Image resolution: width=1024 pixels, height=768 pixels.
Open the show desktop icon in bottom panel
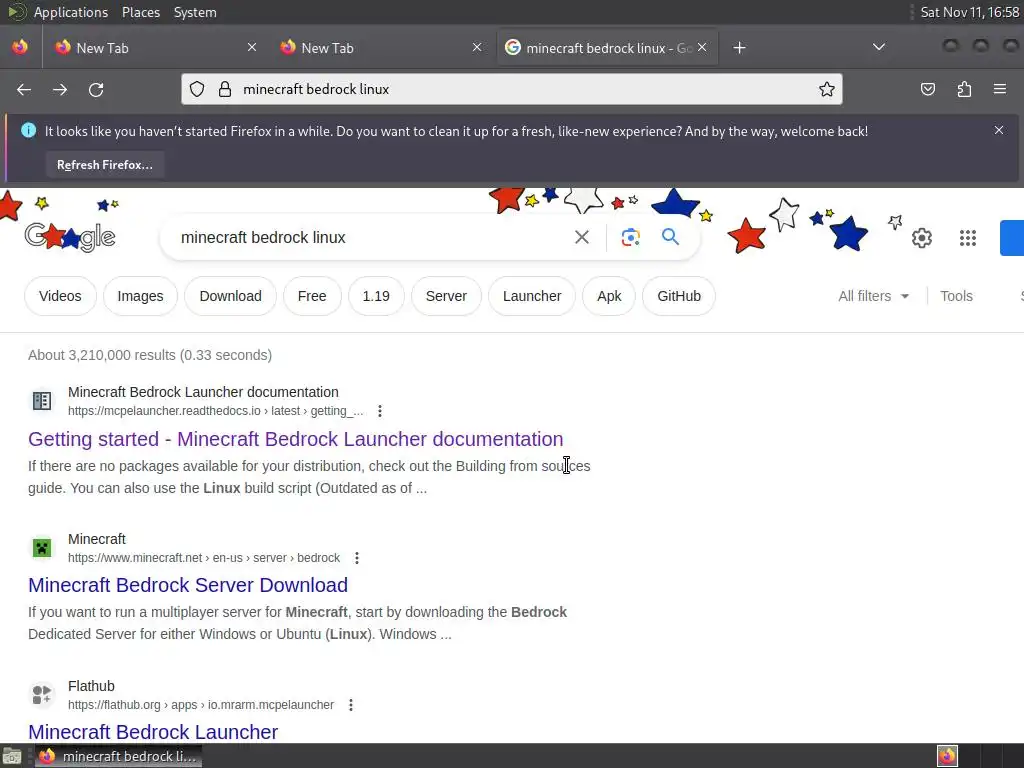pyautogui.click(x=12, y=756)
